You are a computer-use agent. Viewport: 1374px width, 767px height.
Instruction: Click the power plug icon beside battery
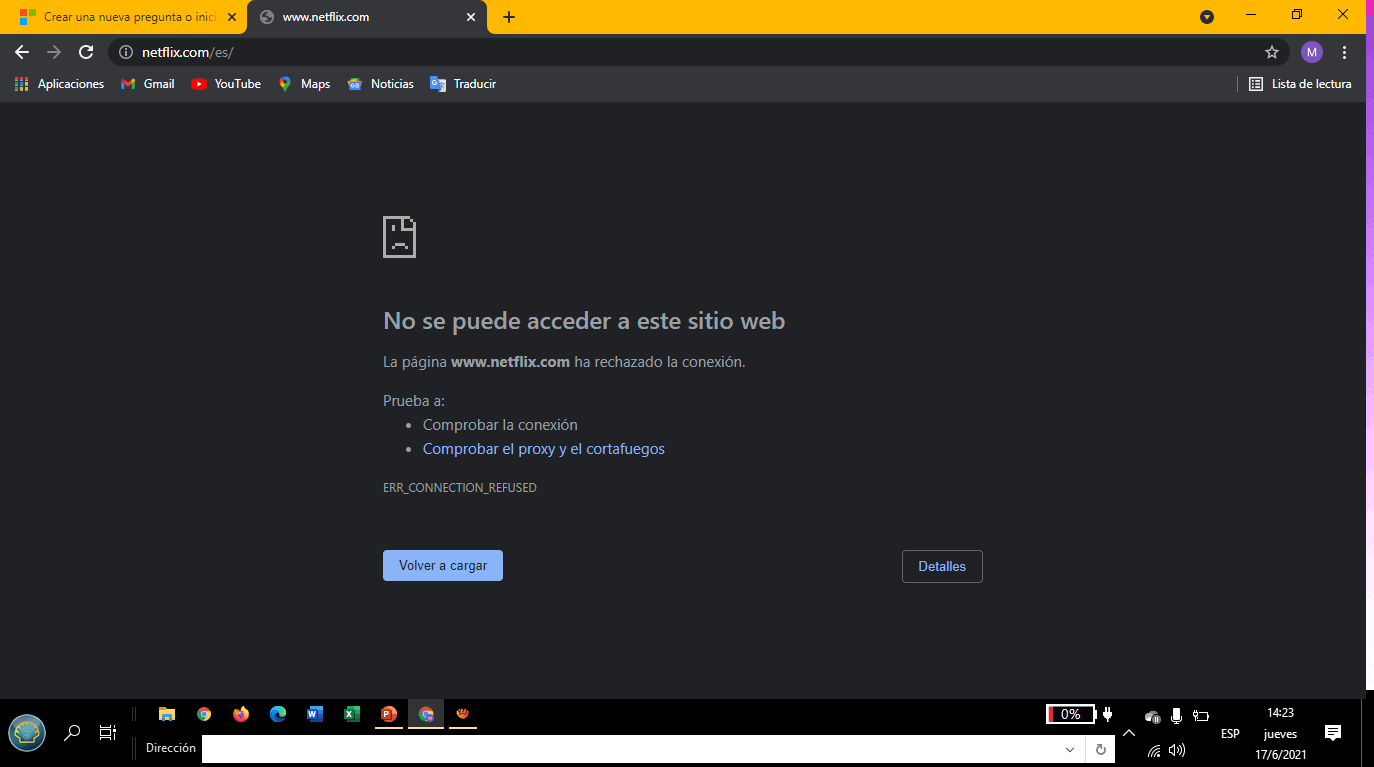click(x=1107, y=714)
